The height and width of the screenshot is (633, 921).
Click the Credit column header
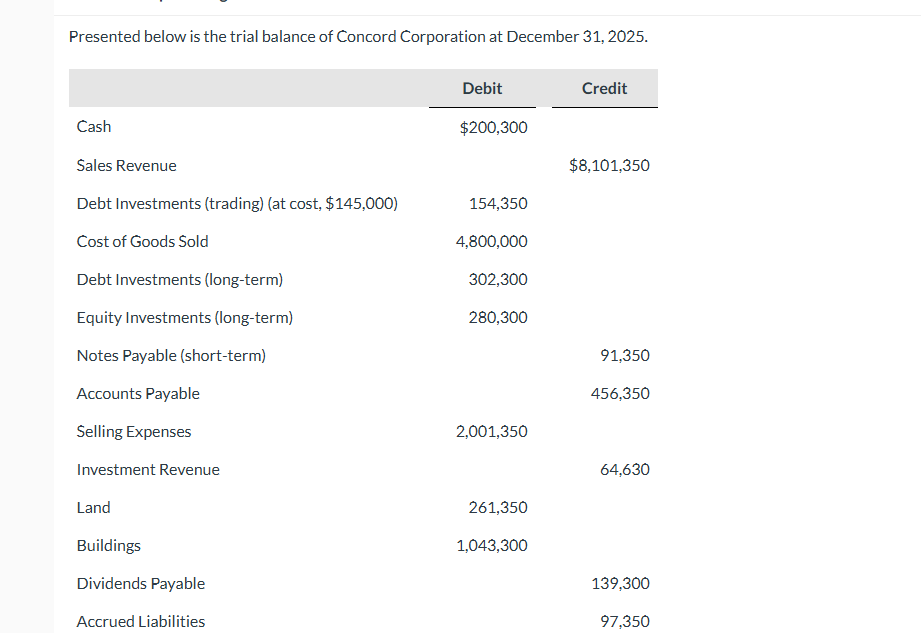tap(604, 89)
